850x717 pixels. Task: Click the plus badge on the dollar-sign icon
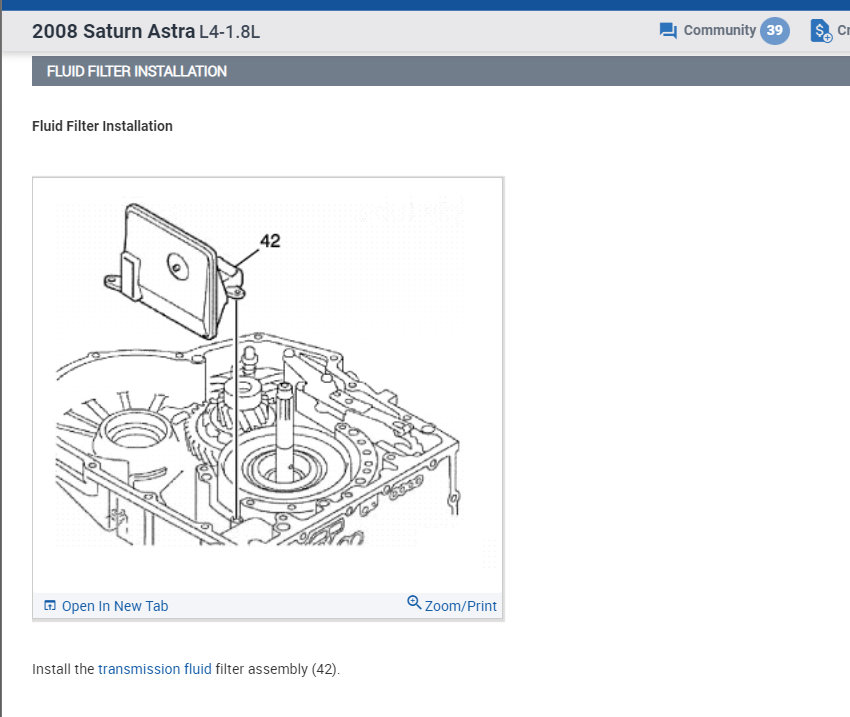tap(826, 37)
